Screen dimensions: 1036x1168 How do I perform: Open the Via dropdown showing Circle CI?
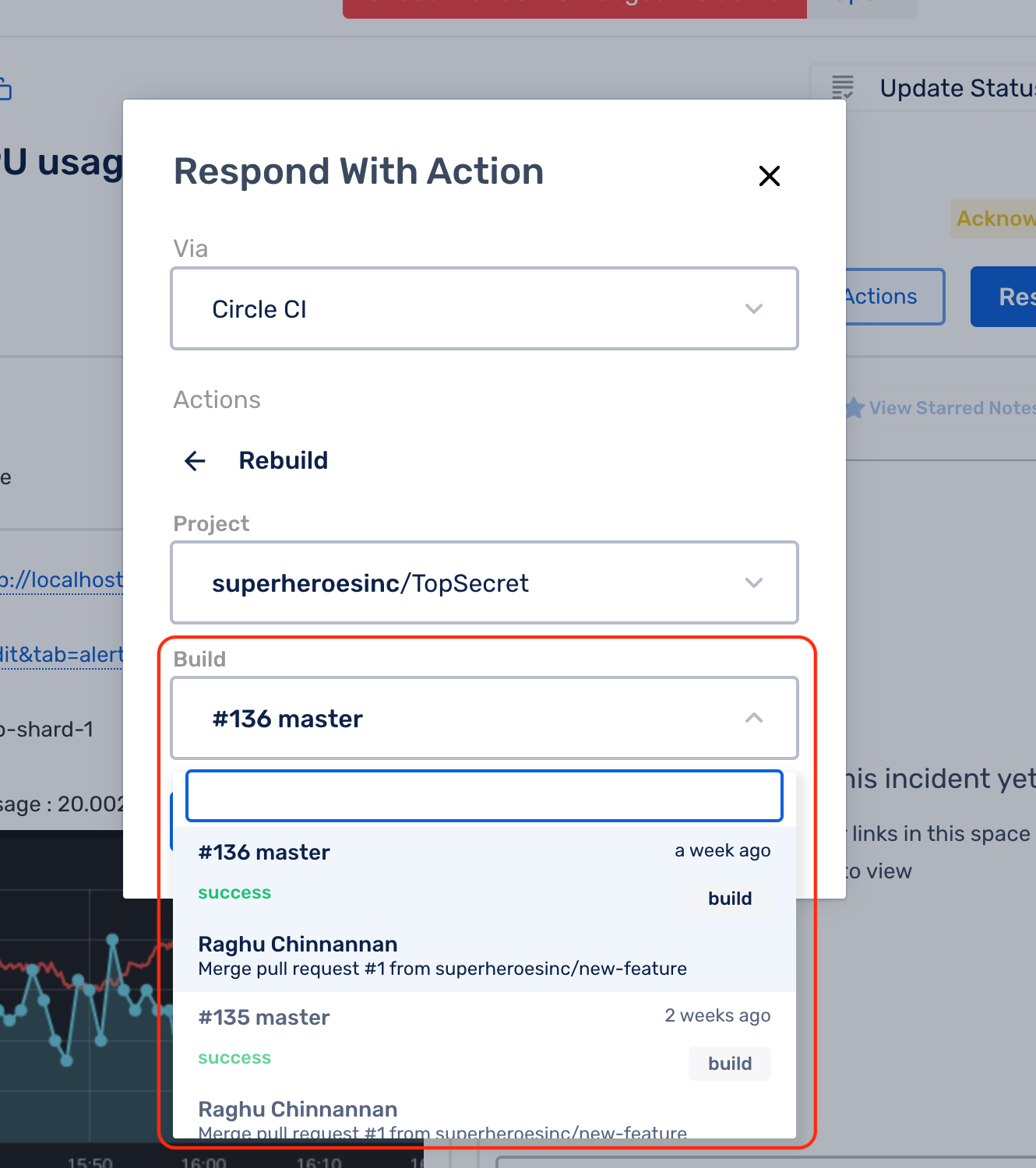point(484,308)
